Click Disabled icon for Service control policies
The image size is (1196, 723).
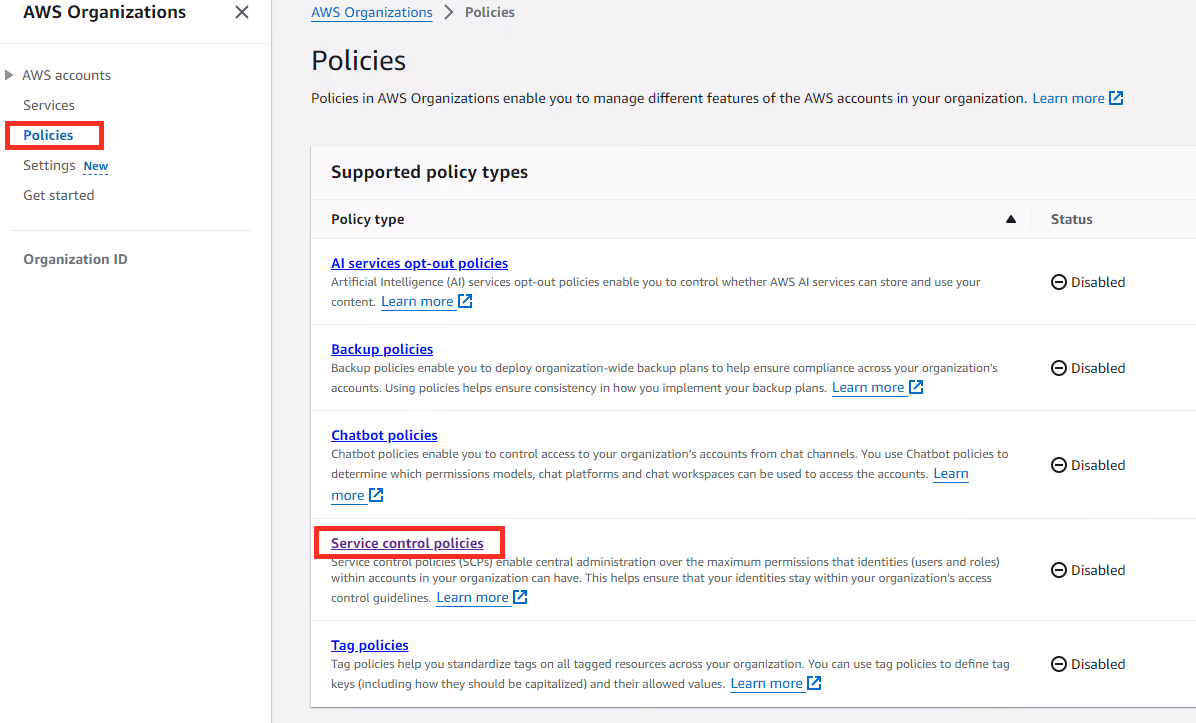coord(1059,570)
